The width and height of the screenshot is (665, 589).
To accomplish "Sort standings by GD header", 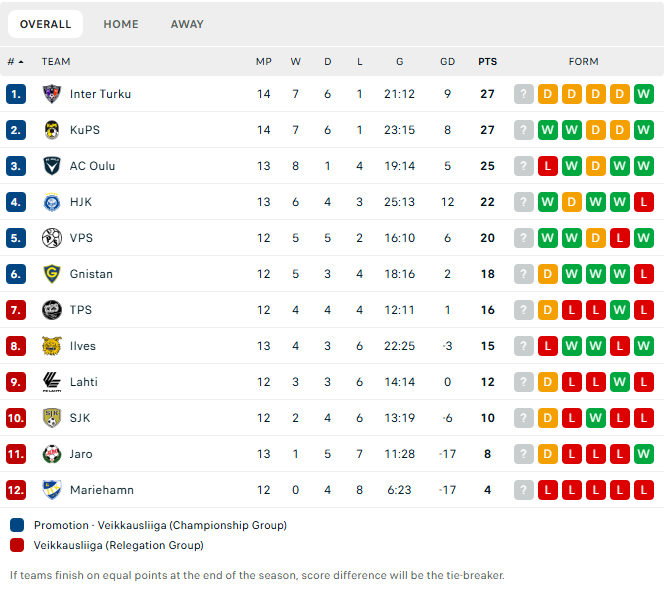I will point(447,62).
